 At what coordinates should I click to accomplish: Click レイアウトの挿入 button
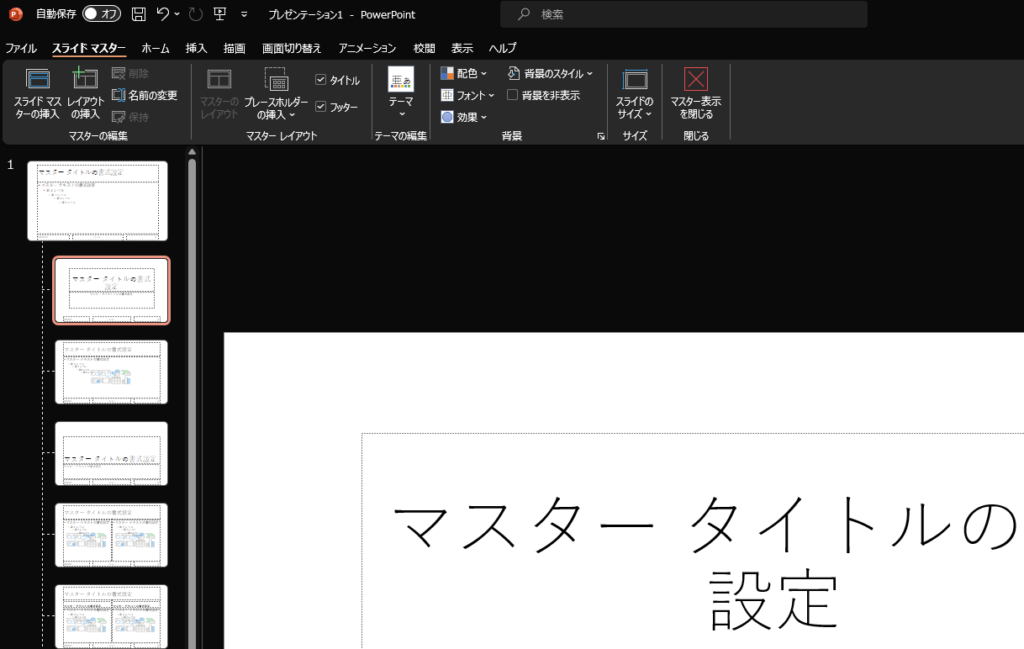coord(85,93)
